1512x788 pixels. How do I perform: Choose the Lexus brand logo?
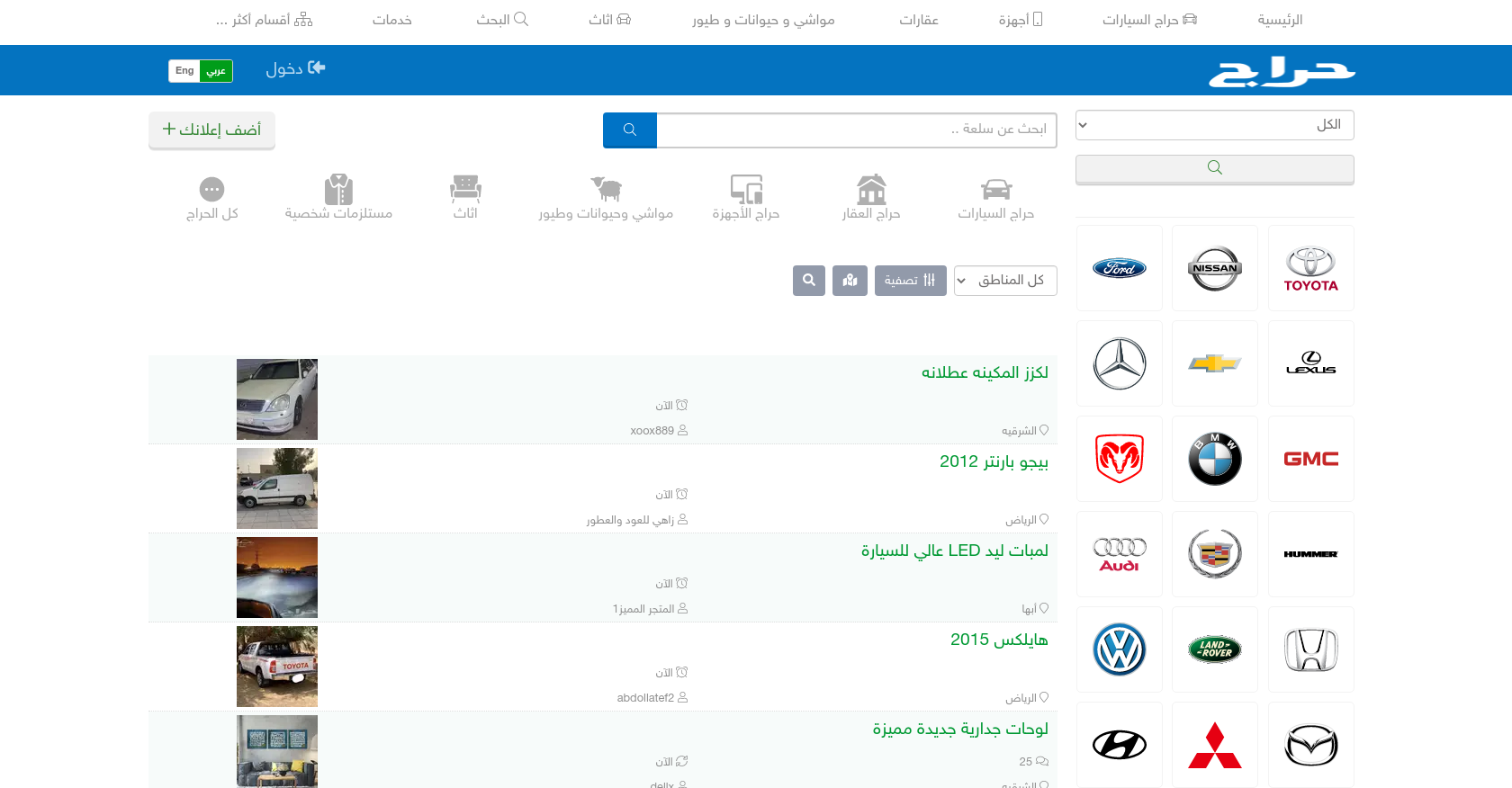[x=1310, y=363]
